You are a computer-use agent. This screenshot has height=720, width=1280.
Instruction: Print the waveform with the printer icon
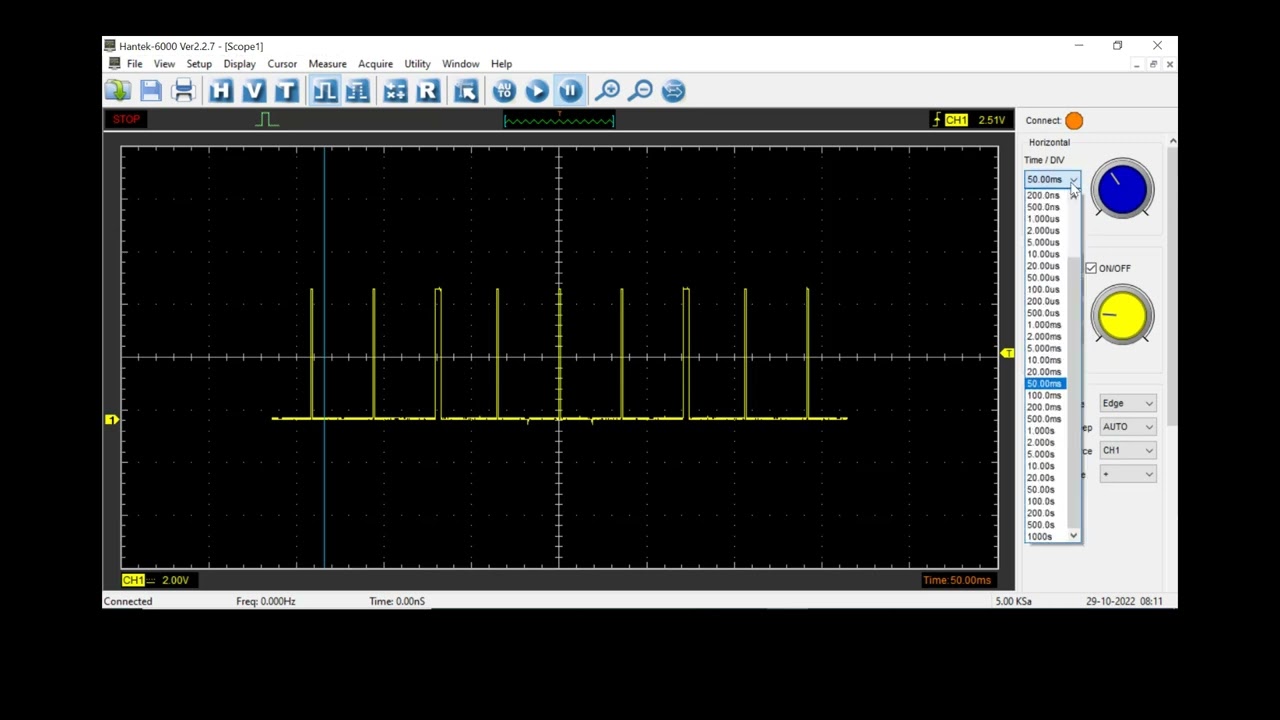pos(183,91)
